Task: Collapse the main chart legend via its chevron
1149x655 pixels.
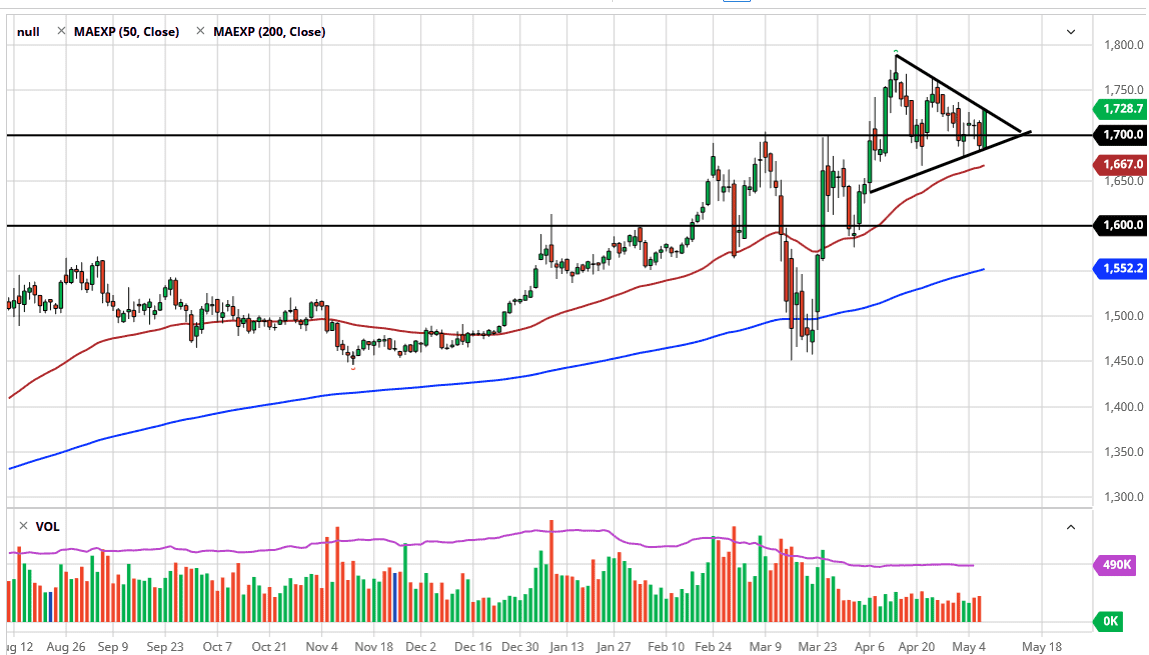Action: pos(1070,31)
